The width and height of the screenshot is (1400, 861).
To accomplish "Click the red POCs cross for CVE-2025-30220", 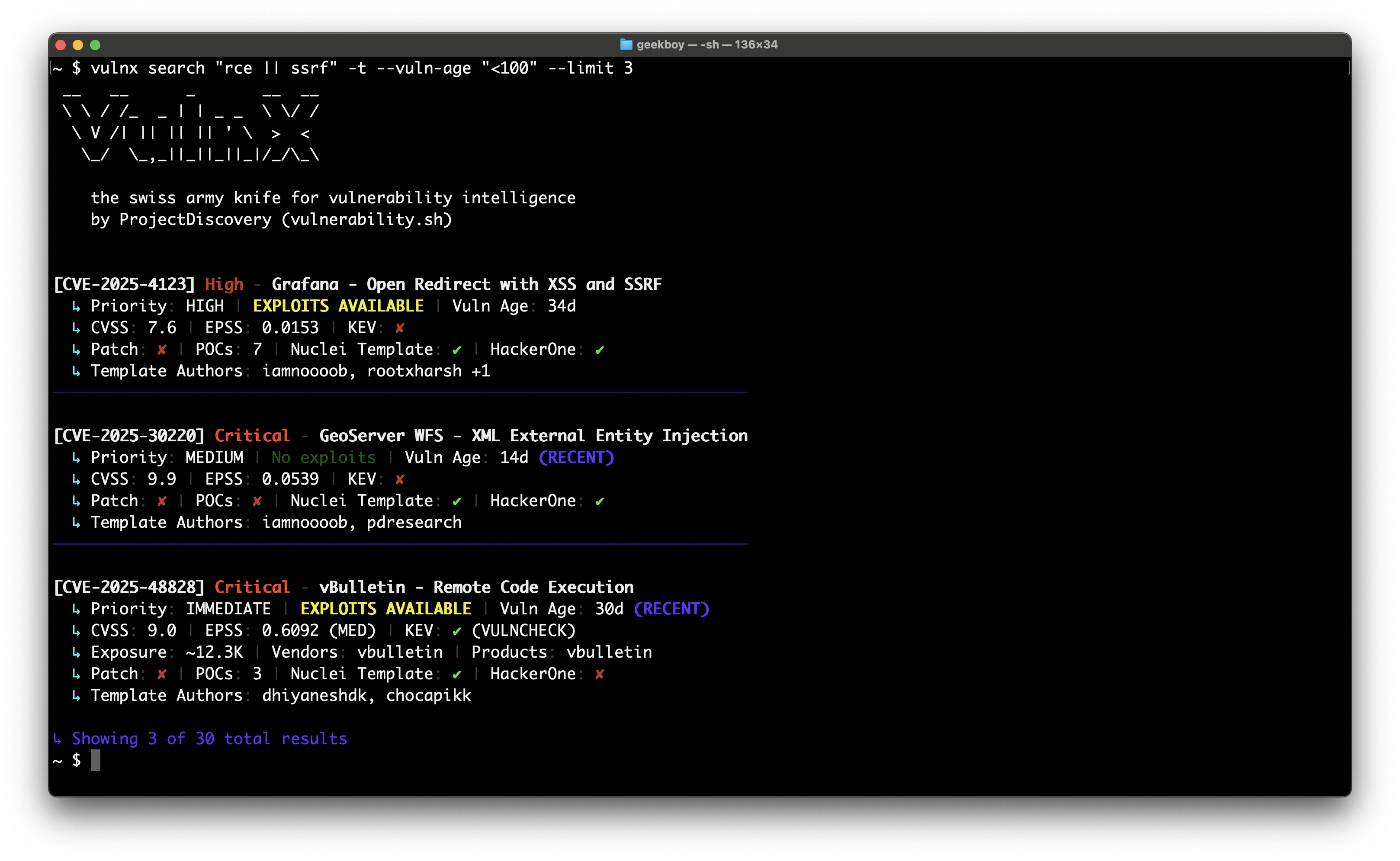I will (257, 501).
